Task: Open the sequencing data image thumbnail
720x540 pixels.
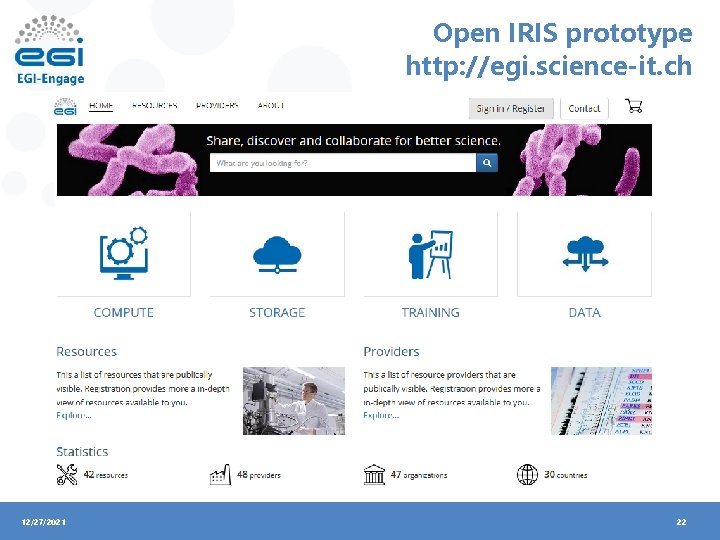Action: (x=601, y=400)
